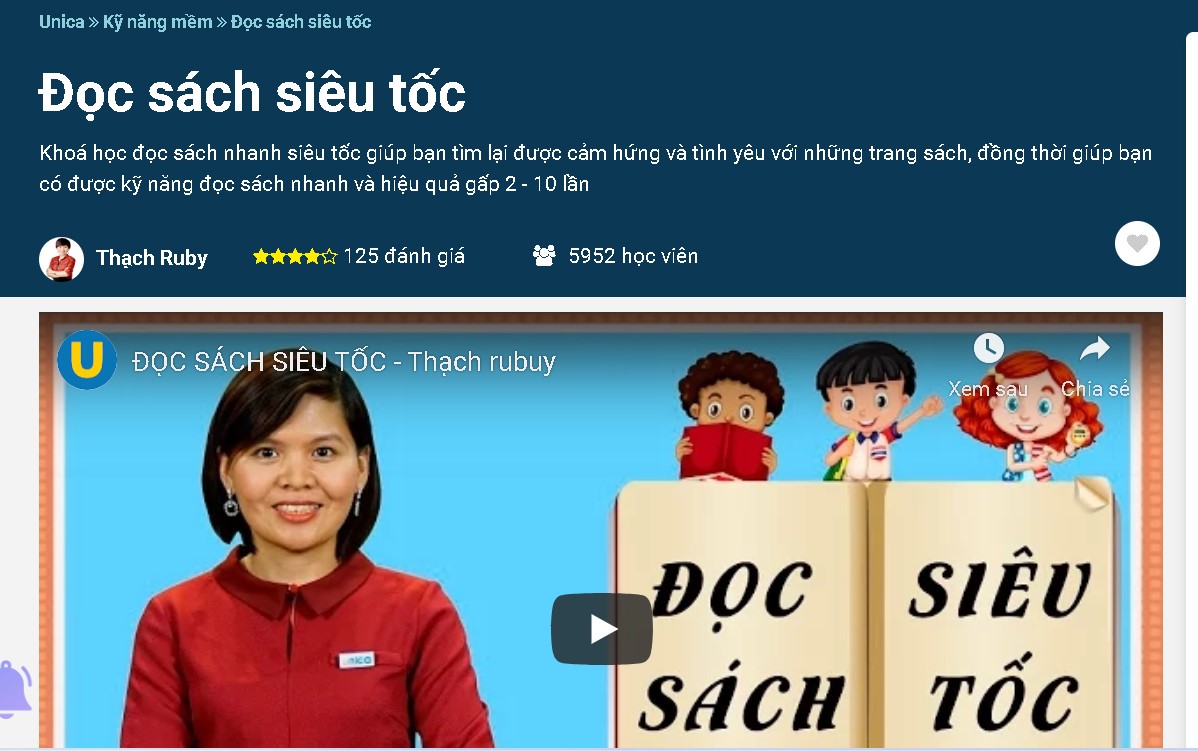Click the Chia sẻ label text

[1095, 389]
